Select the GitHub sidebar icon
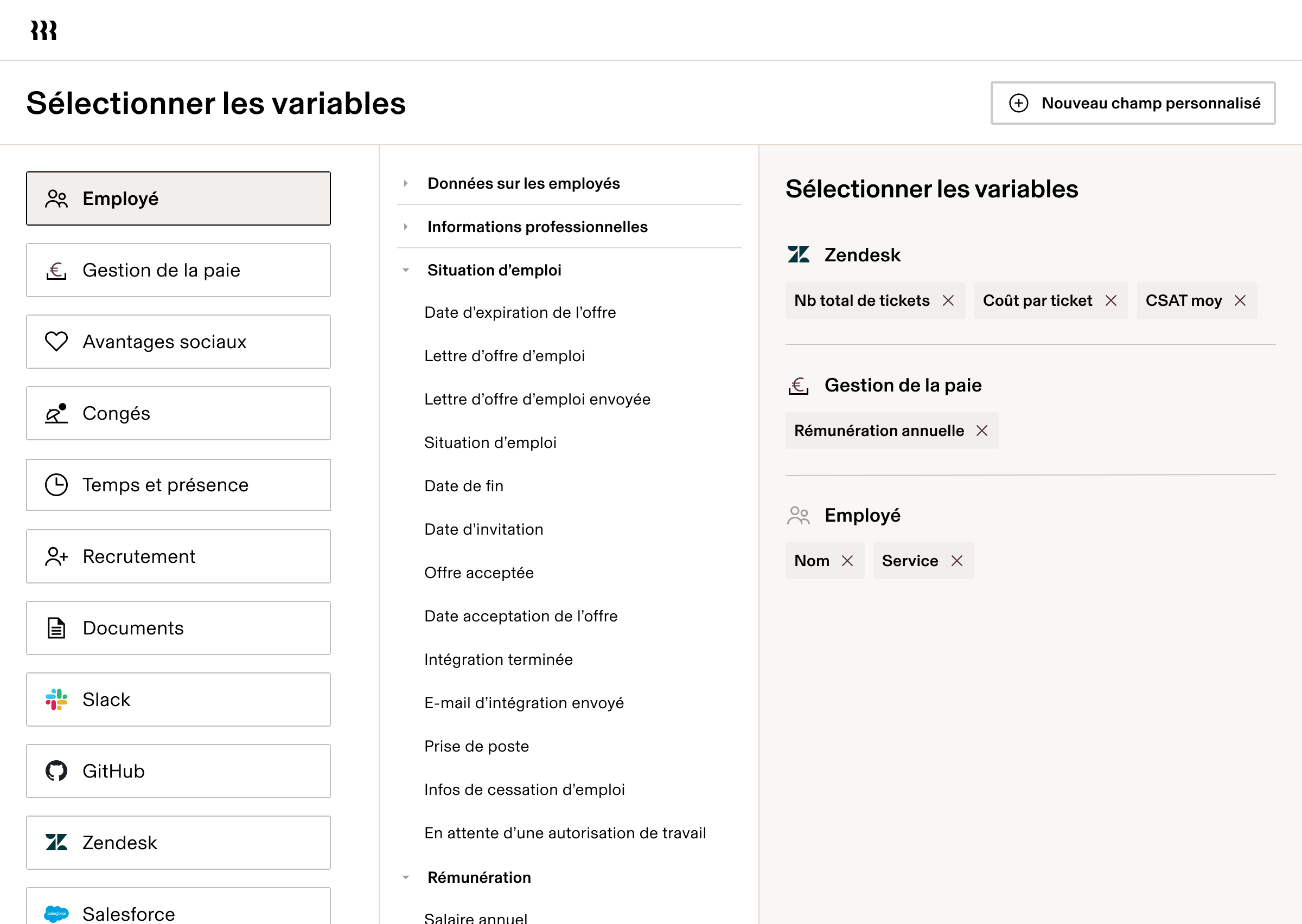Viewport: 1302px width, 924px height. pos(56,771)
